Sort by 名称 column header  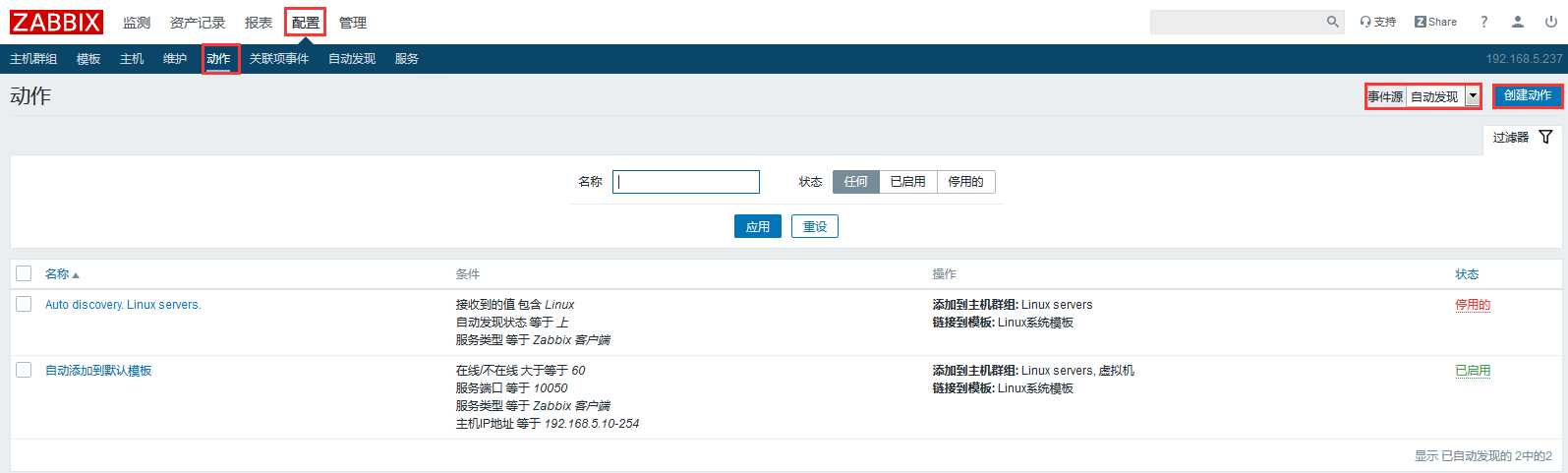click(x=62, y=273)
